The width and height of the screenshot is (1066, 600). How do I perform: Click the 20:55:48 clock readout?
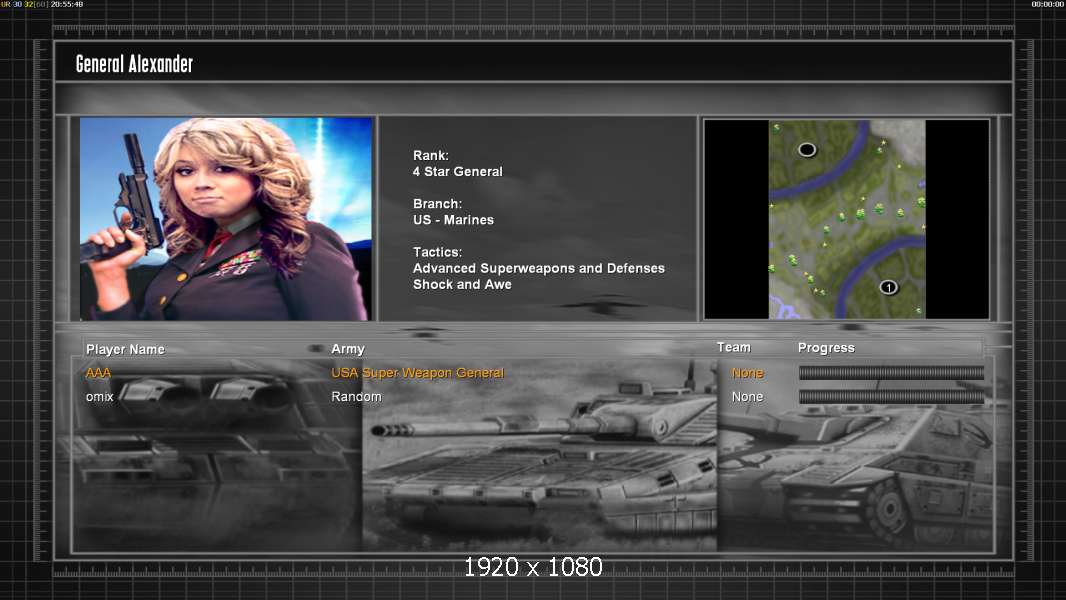(67, 4)
